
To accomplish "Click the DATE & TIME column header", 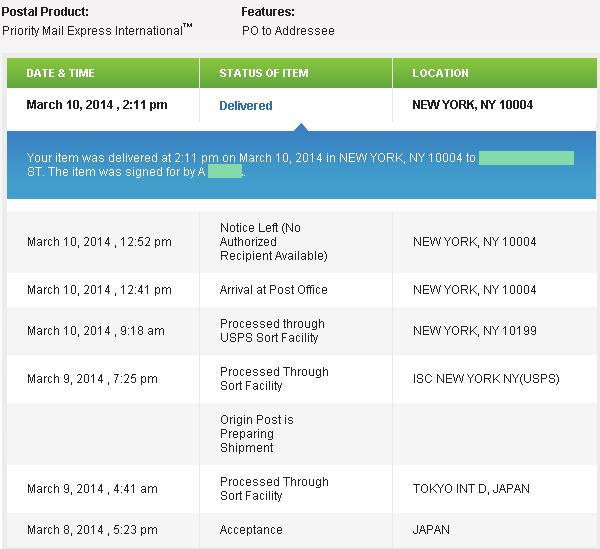I will (60, 73).
